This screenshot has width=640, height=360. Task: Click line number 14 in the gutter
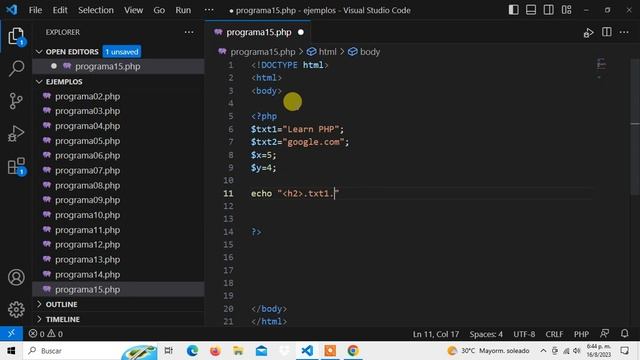coord(228,232)
